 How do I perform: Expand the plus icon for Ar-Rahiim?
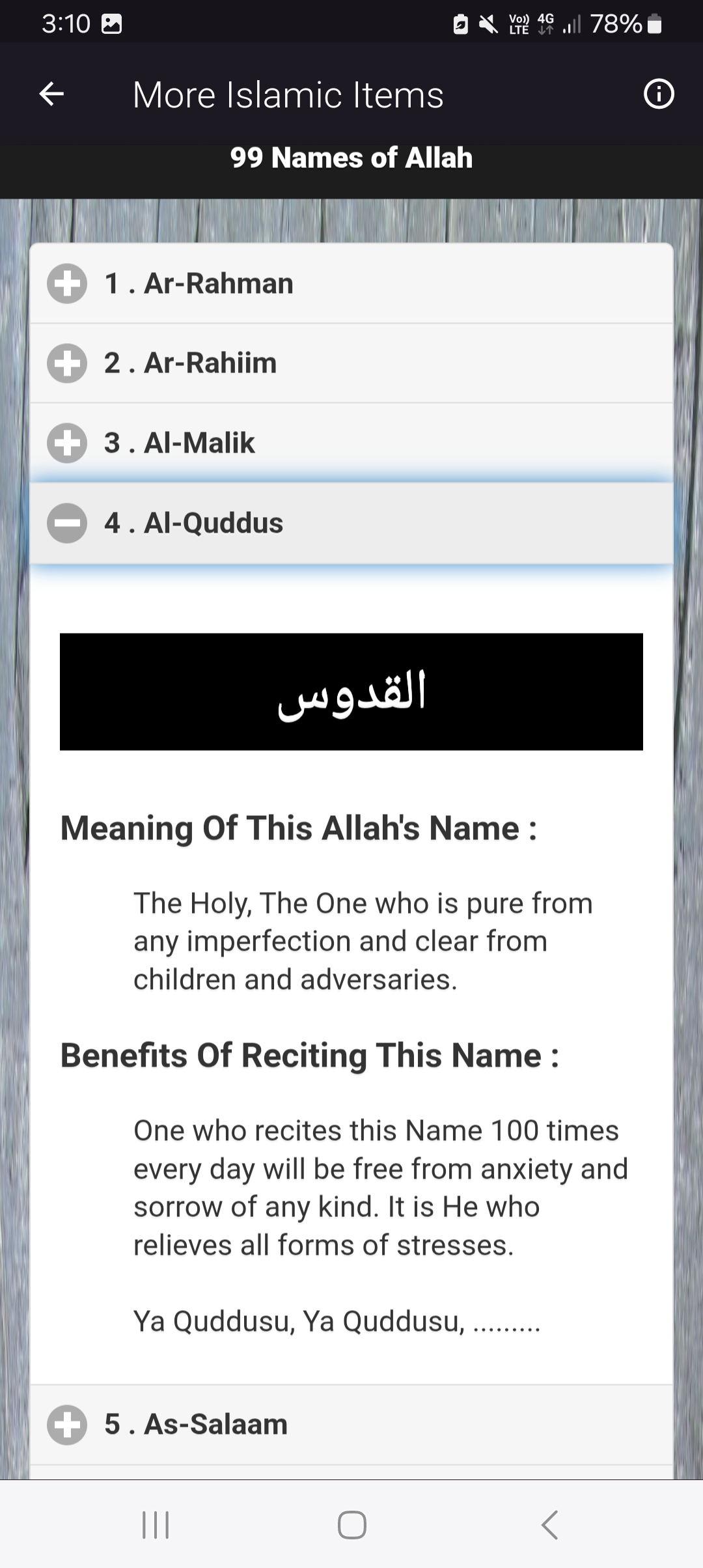click(67, 363)
